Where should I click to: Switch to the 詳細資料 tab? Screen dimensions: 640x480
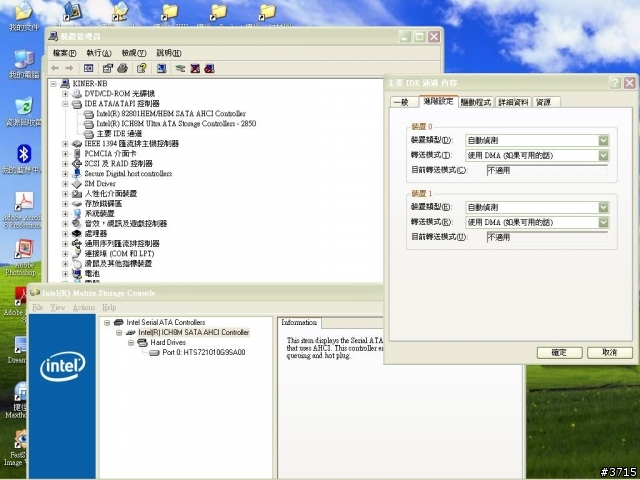(513, 102)
